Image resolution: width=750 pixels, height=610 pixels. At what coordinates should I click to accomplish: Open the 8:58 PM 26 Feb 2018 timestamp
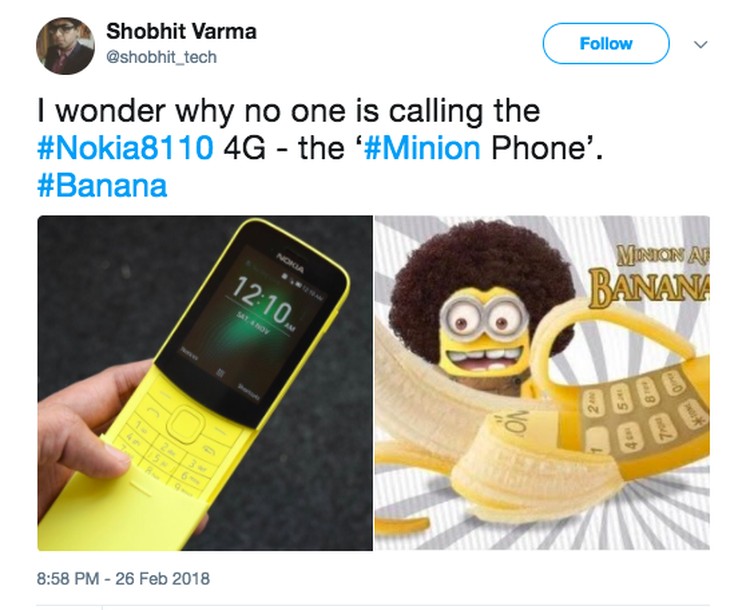coord(123,578)
